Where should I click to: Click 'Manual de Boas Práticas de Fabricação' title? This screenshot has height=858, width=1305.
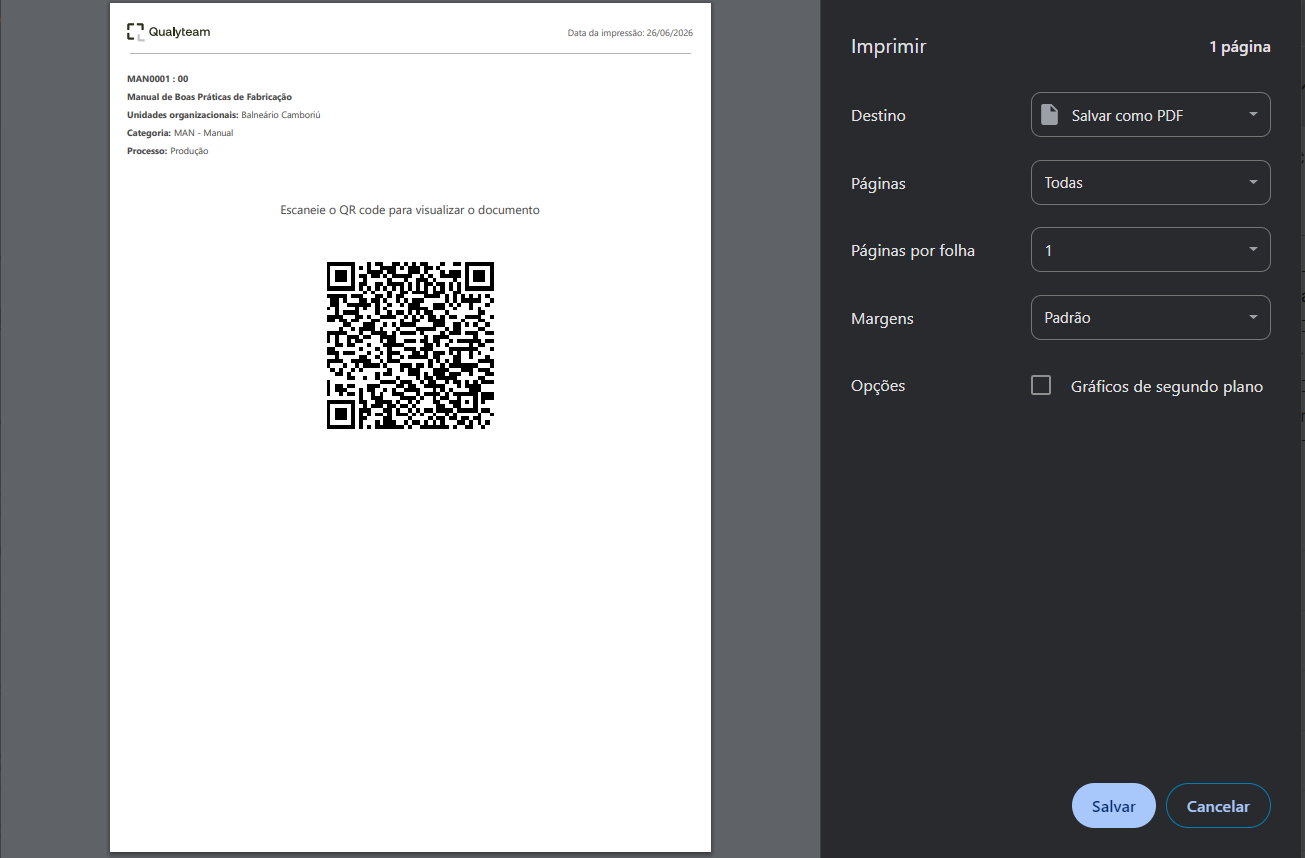coord(209,97)
